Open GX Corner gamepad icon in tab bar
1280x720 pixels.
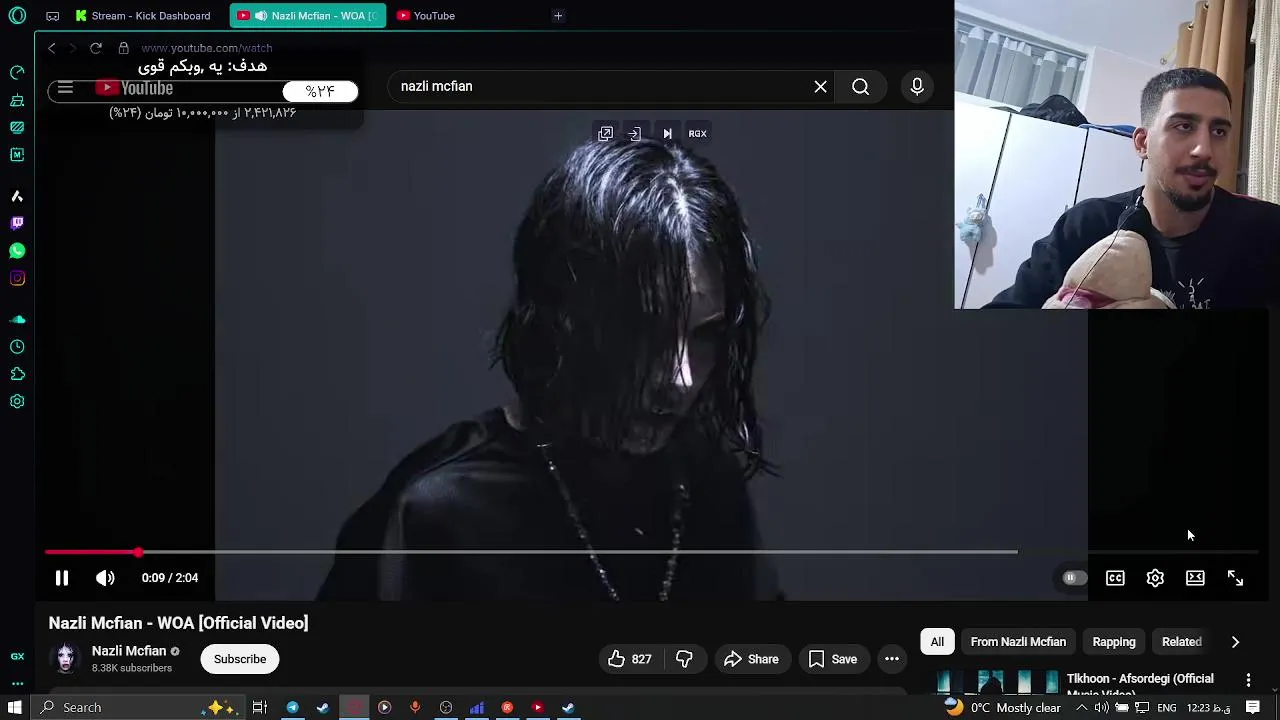[53, 16]
